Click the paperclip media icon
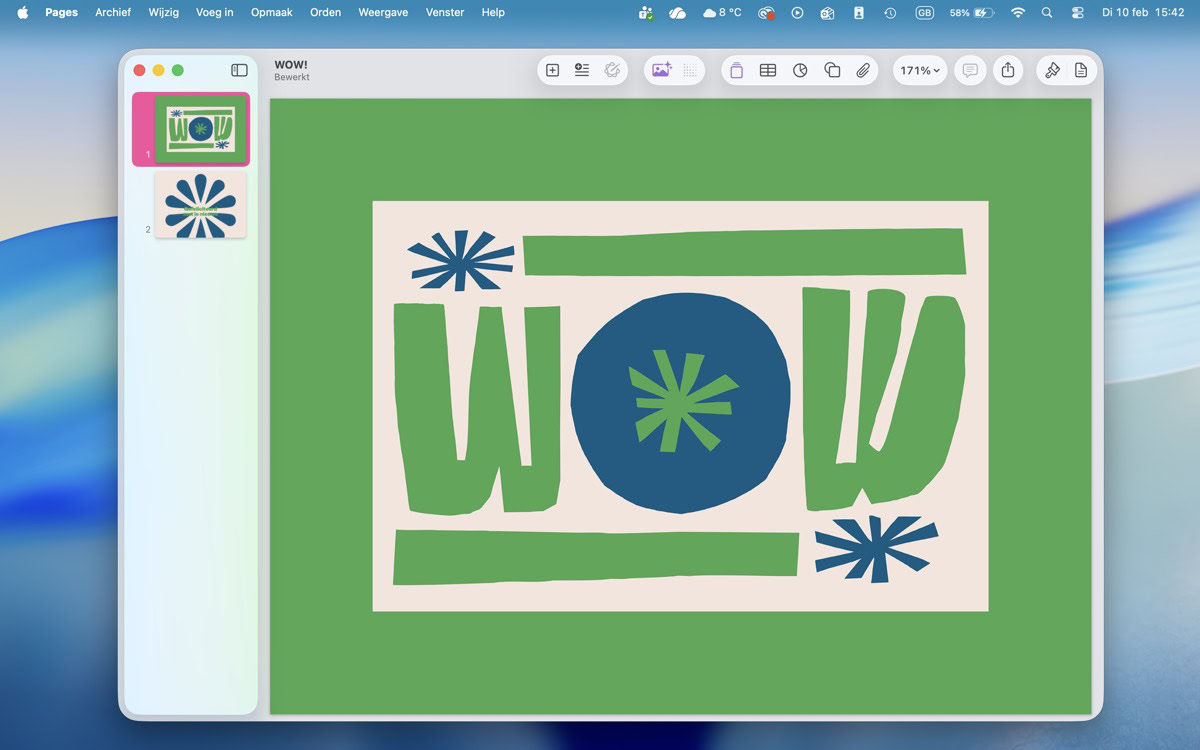 coord(863,70)
